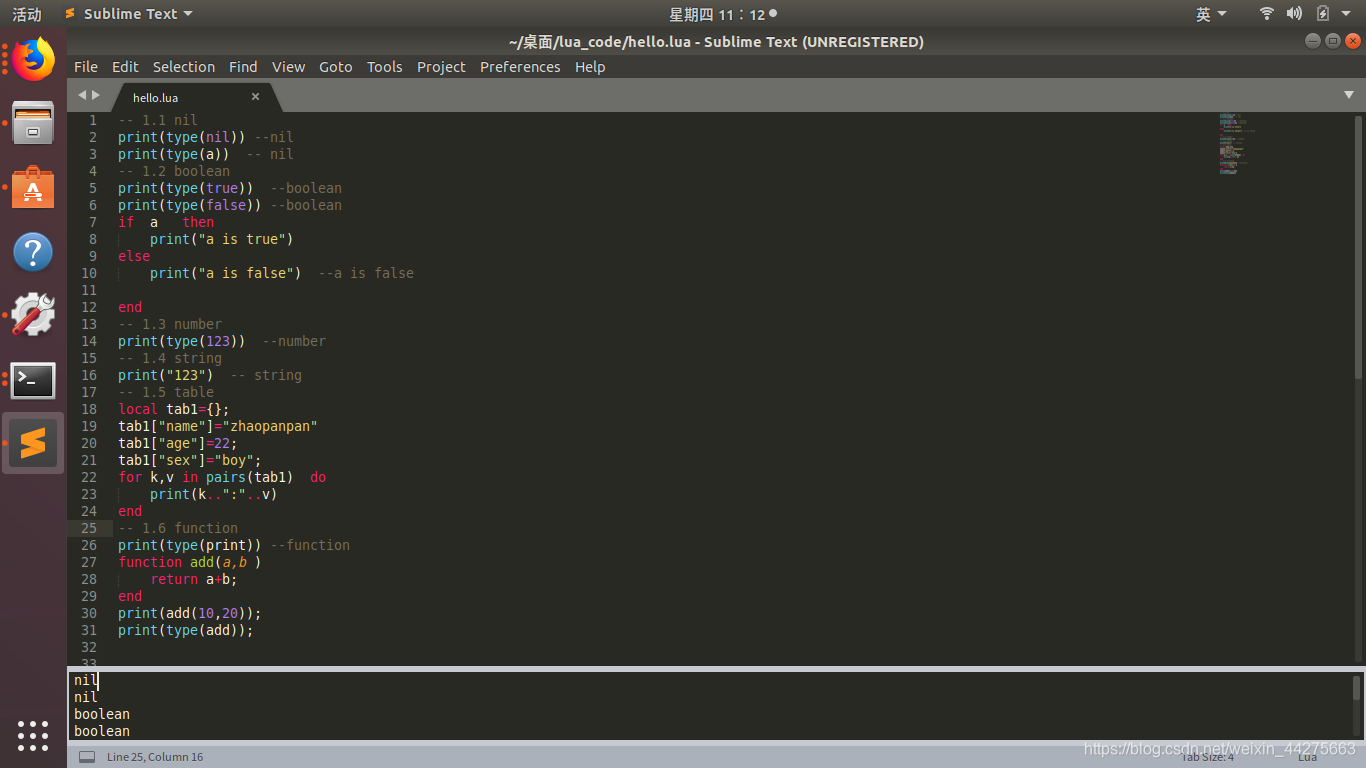This screenshot has height=768, width=1366.
Task: Open the Terminal from the dock
Action: [33, 380]
